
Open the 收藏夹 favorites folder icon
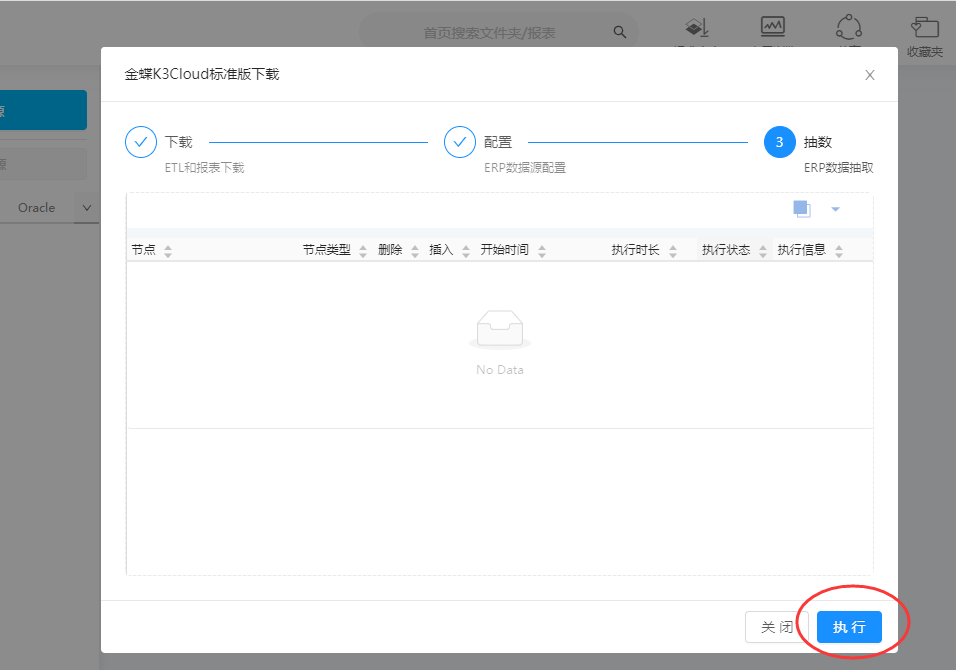924,27
